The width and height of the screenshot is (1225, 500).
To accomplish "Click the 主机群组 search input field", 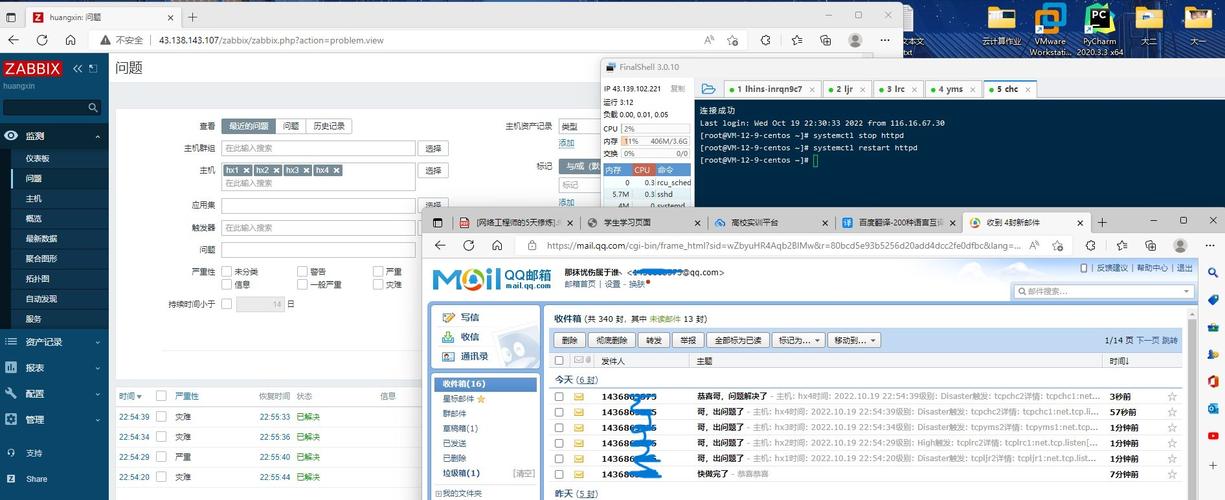I will [x=318, y=148].
